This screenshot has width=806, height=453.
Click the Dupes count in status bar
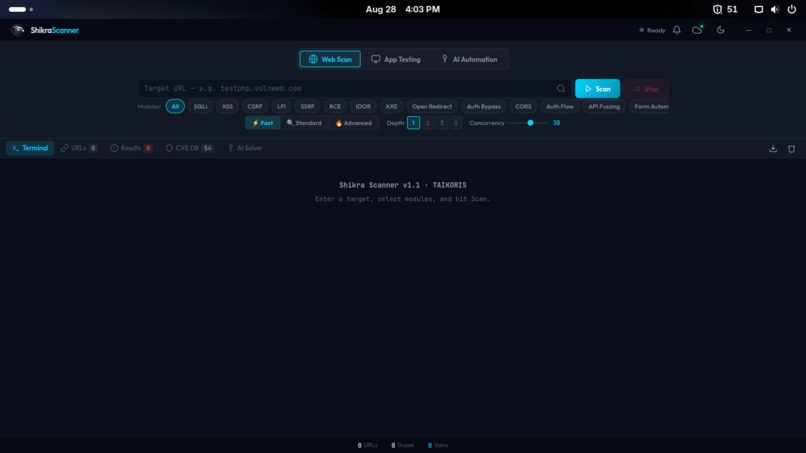[402, 445]
